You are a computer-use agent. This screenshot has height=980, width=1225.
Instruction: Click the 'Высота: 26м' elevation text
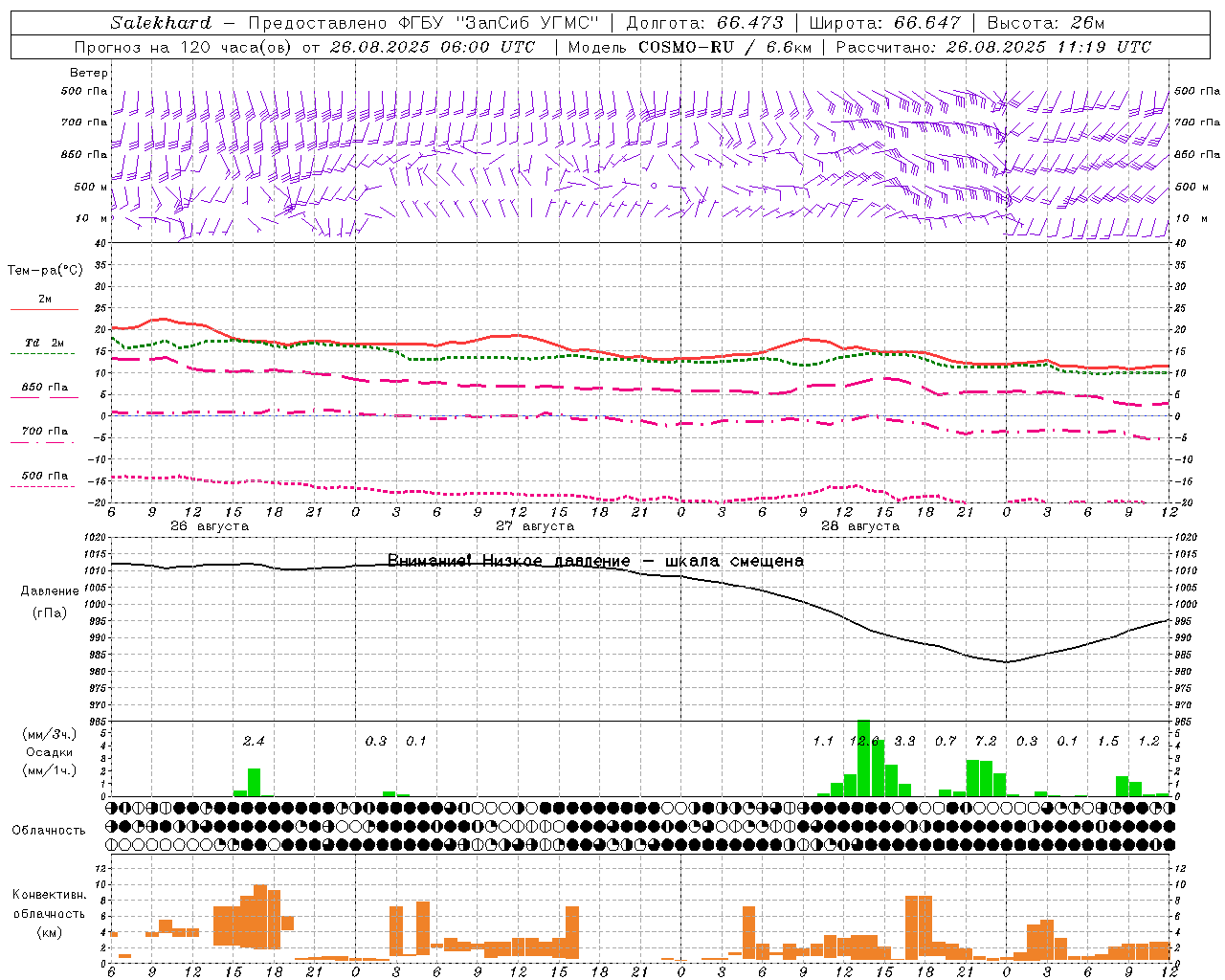pos(1046,23)
